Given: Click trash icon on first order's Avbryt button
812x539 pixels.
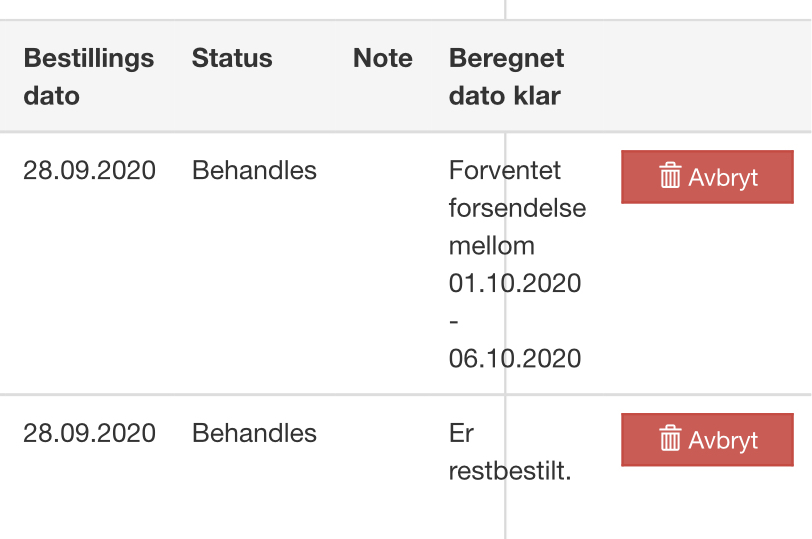Looking at the screenshot, I should pyautogui.click(x=670, y=175).
